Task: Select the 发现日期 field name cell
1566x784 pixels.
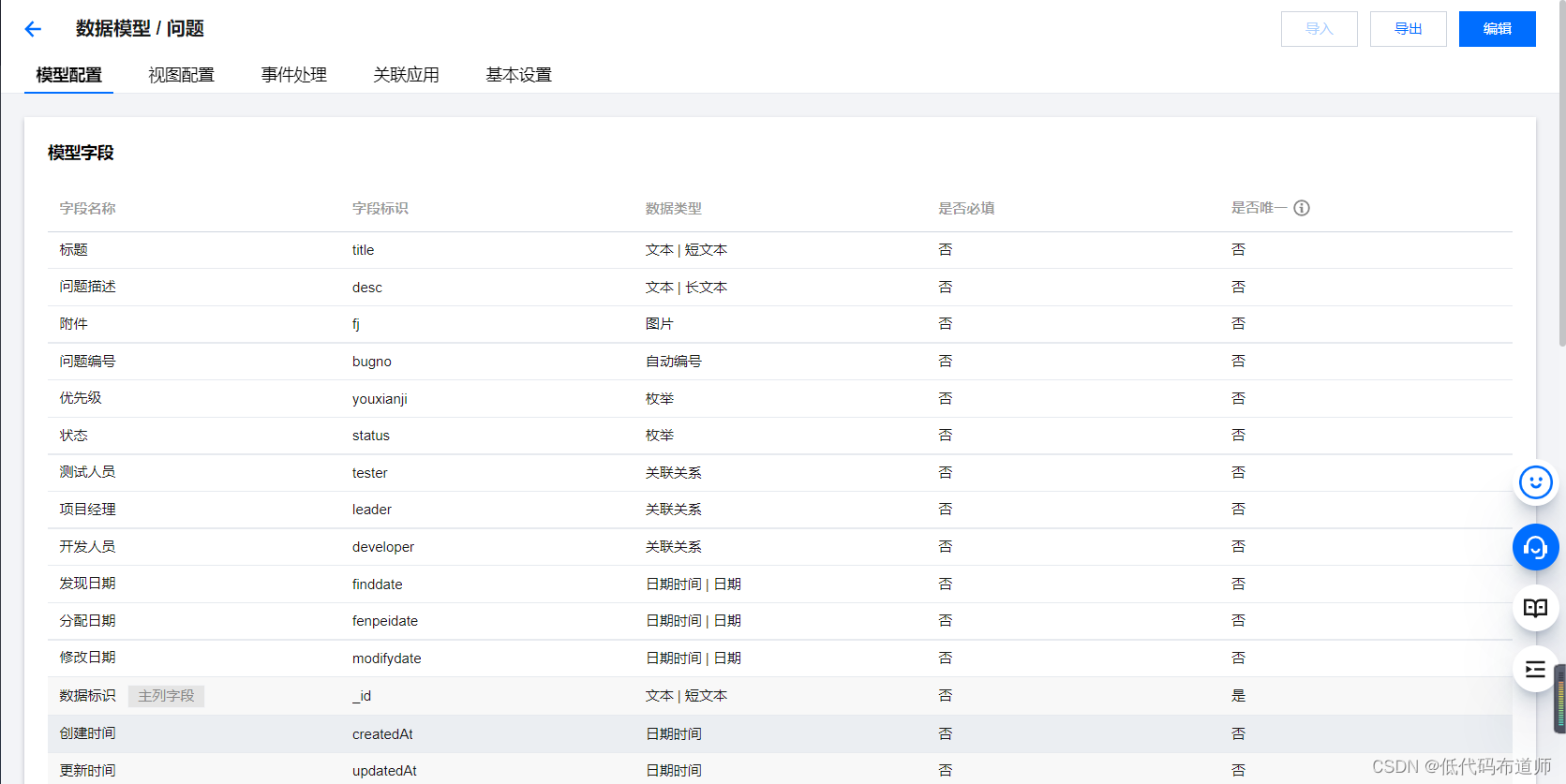Action: pyautogui.click(x=88, y=584)
